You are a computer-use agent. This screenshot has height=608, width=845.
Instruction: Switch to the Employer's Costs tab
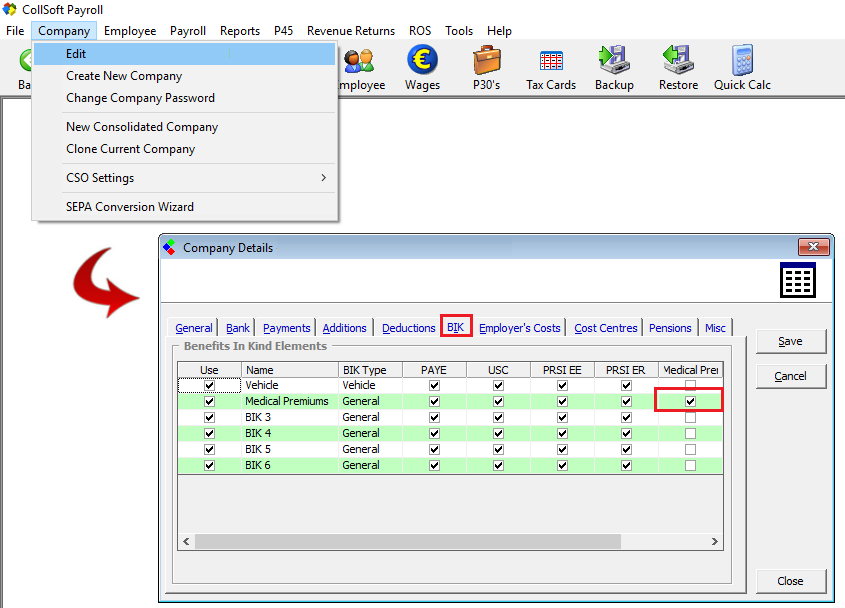(x=519, y=328)
